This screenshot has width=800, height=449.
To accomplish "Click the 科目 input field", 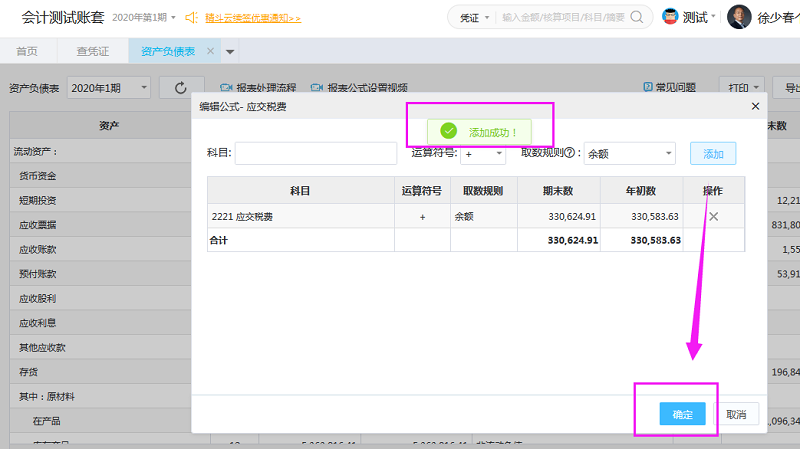I will tap(315, 153).
